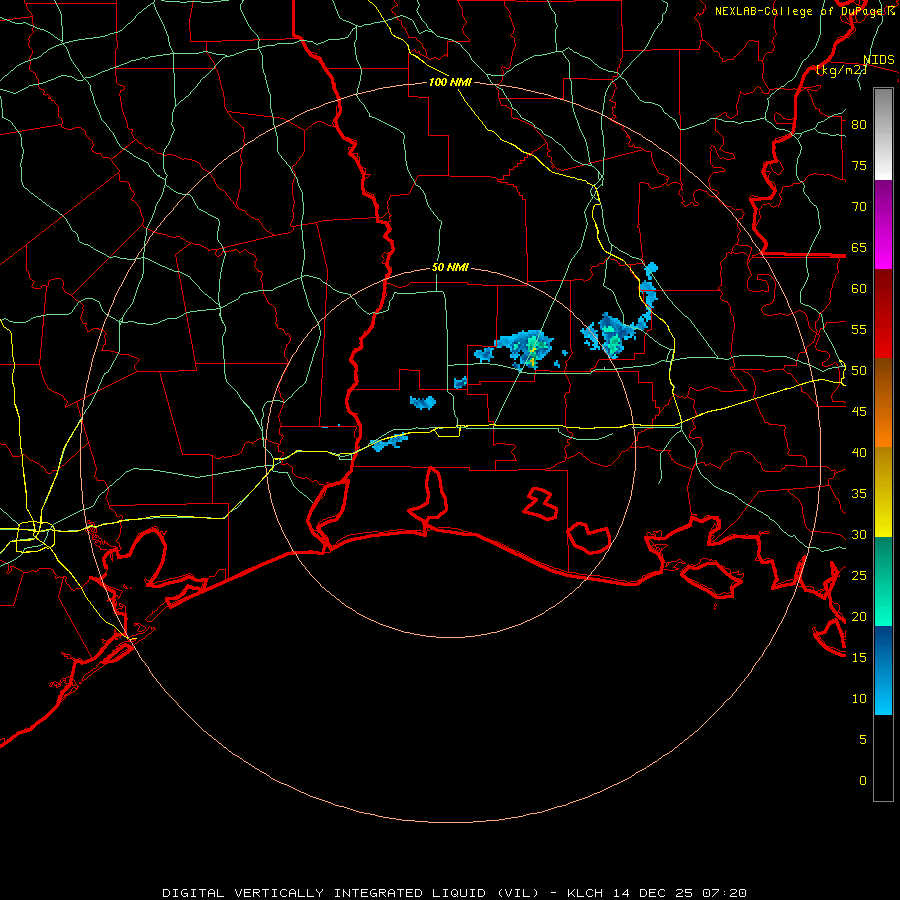Click the 80 value on the scale
Image resolution: width=900 pixels, height=900 pixels.
point(859,125)
